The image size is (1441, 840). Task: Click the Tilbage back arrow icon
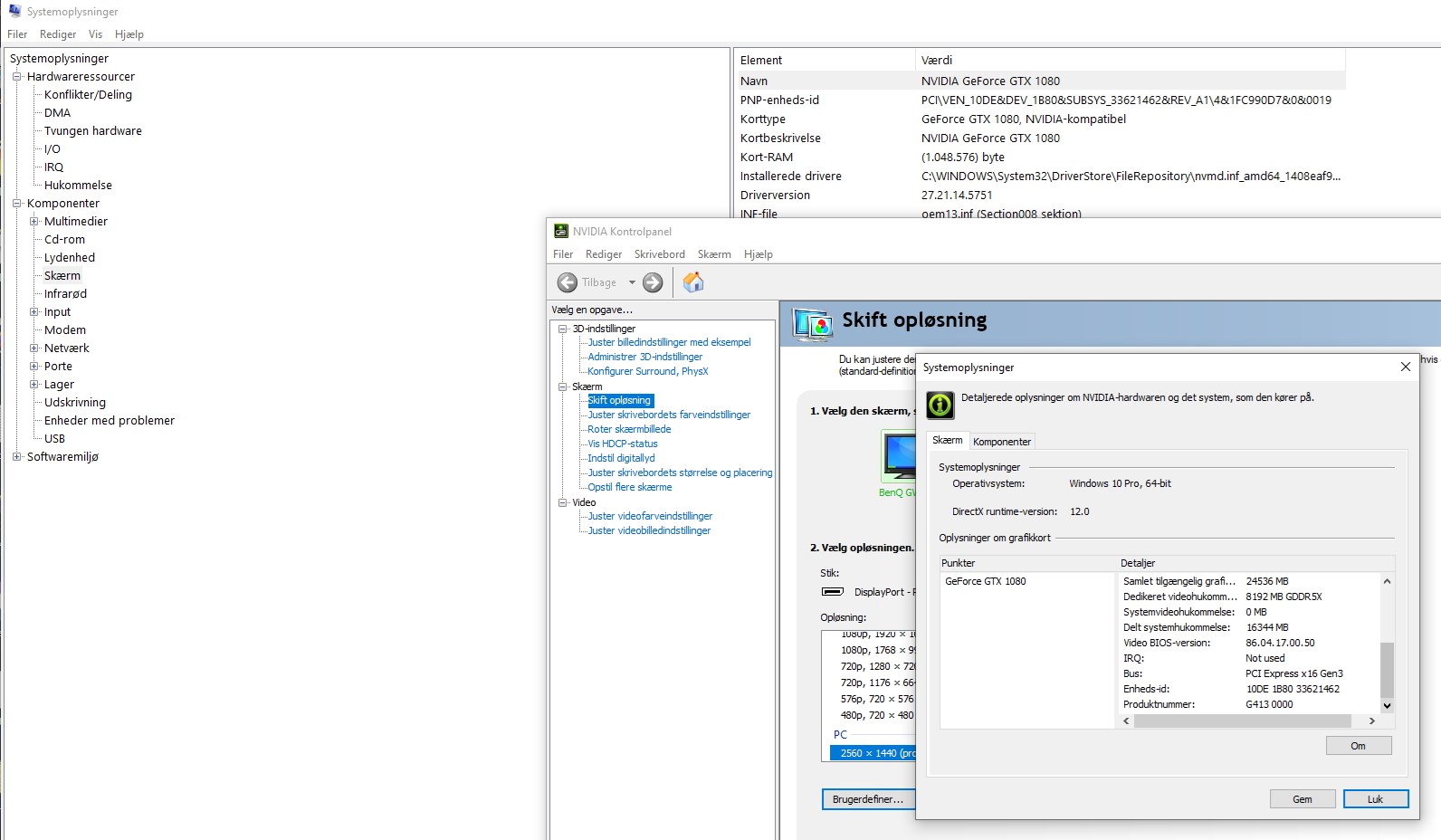click(x=568, y=282)
